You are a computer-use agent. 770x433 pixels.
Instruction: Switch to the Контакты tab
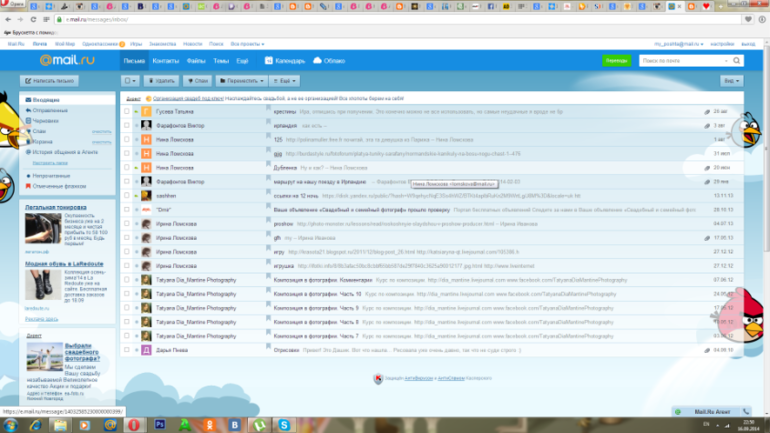pos(165,61)
